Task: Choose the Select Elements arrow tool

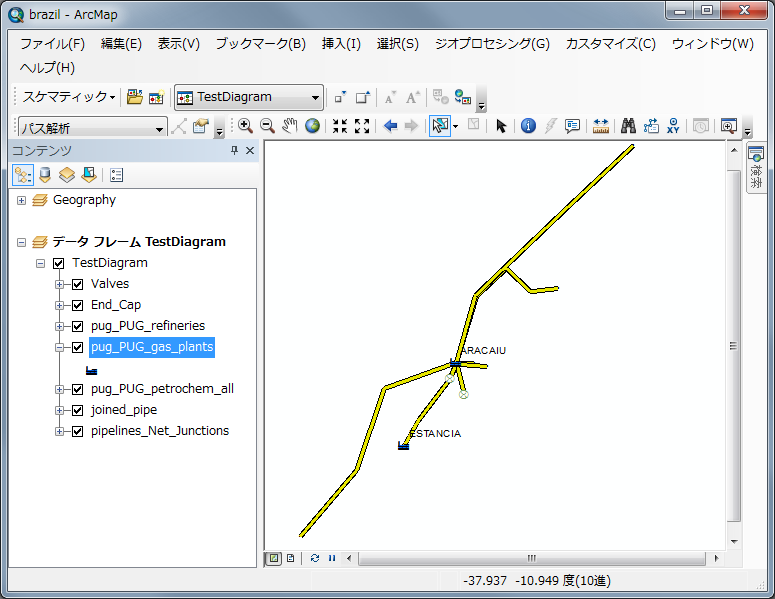Action: click(x=501, y=126)
